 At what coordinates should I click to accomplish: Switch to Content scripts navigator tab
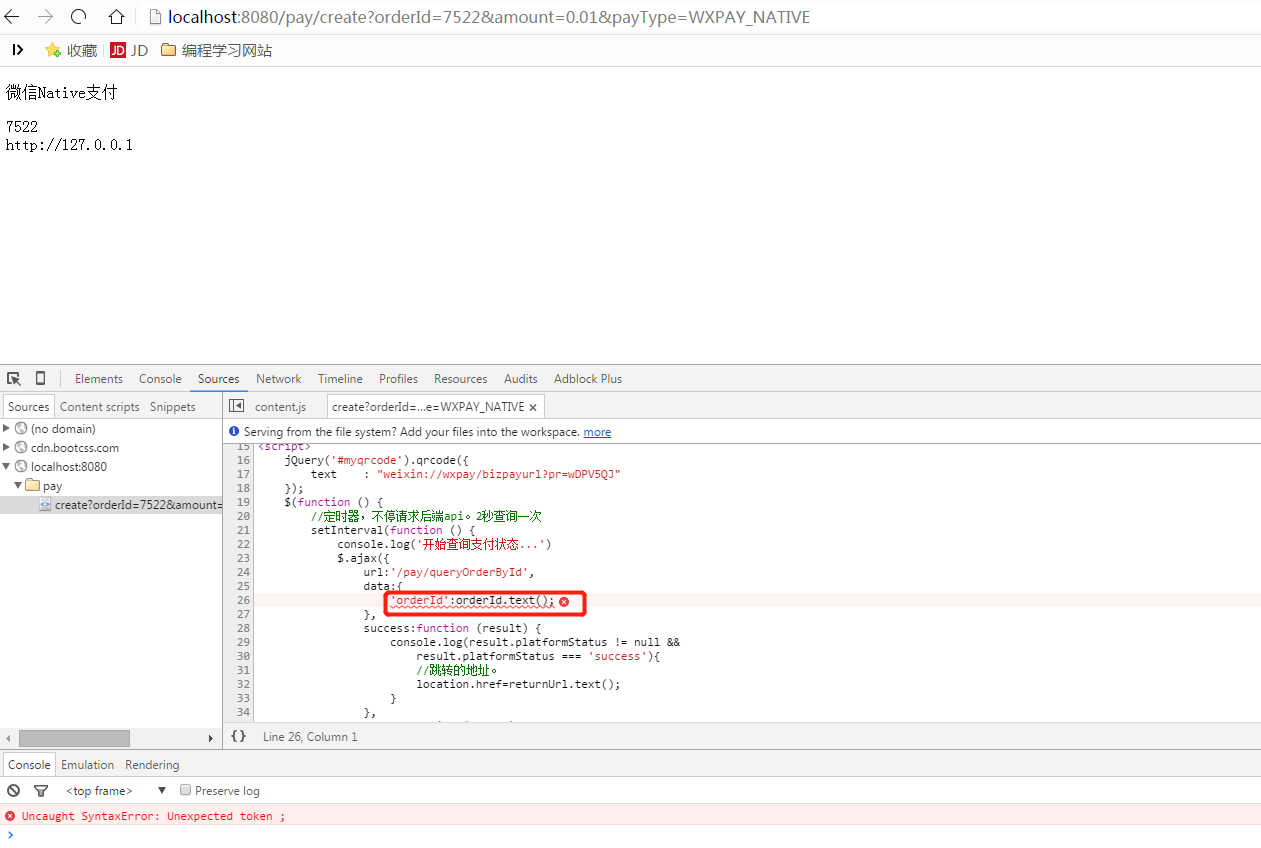click(x=100, y=407)
